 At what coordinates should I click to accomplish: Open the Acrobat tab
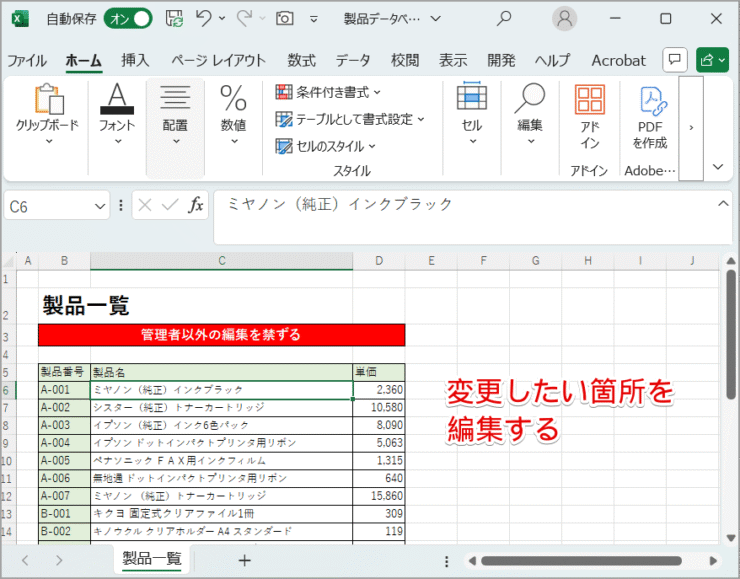pyautogui.click(x=618, y=60)
